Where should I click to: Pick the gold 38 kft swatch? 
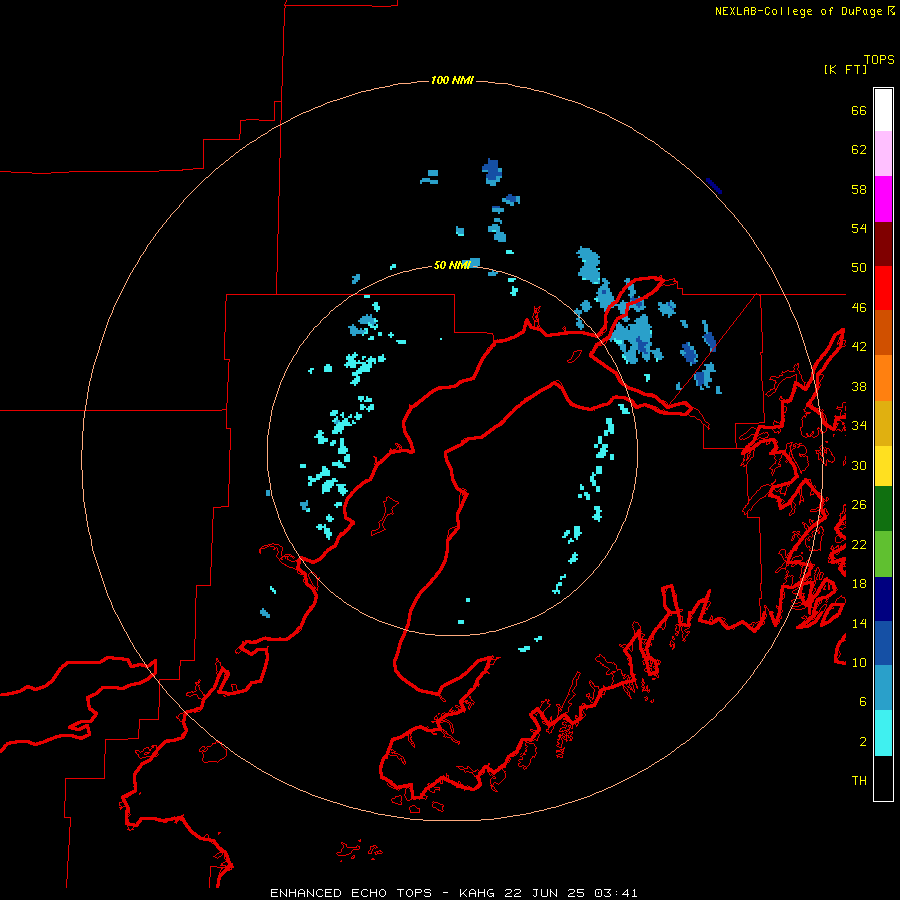(x=883, y=423)
